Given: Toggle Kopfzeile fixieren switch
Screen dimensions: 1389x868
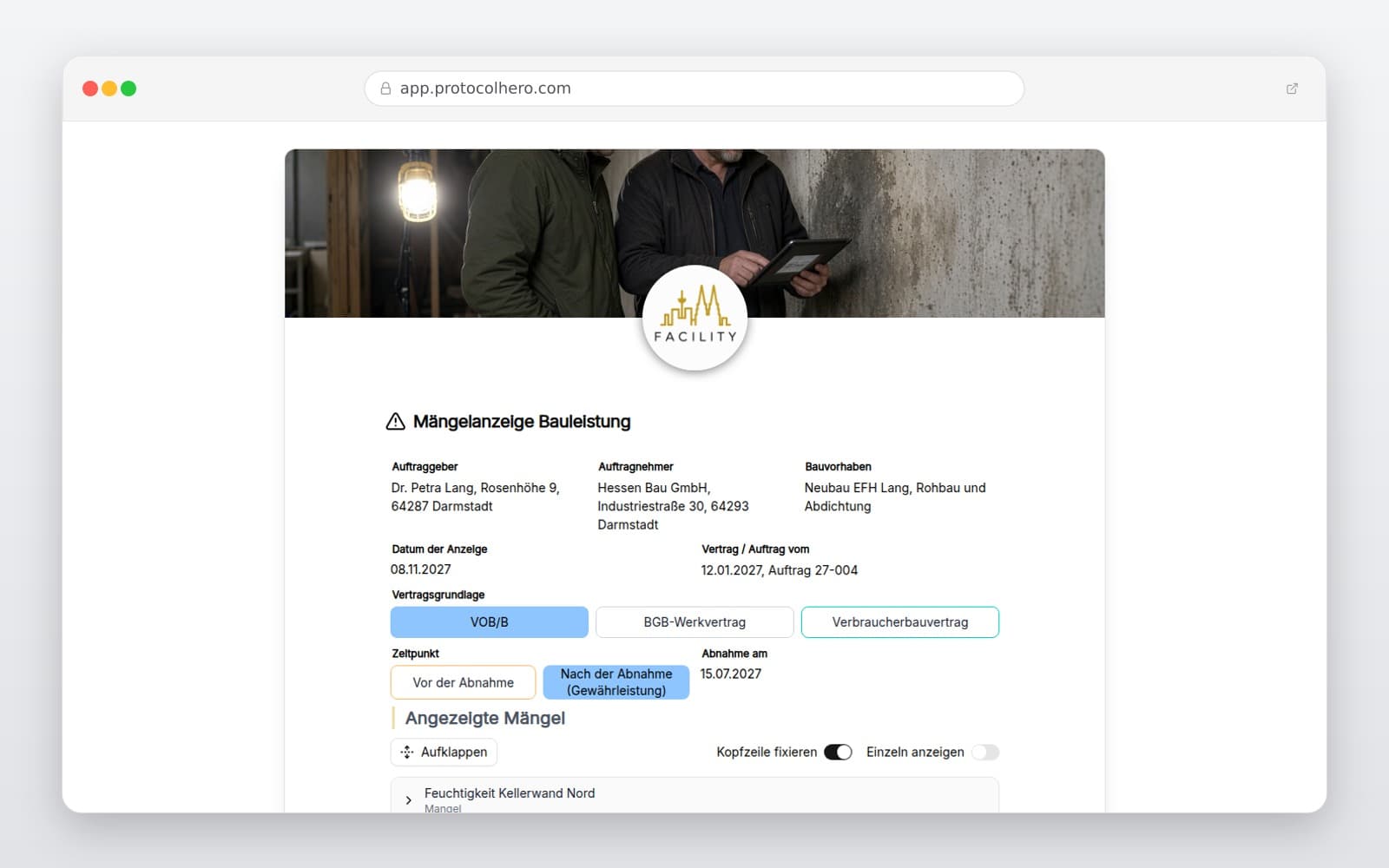Looking at the screenshot, I should point(838,753).
